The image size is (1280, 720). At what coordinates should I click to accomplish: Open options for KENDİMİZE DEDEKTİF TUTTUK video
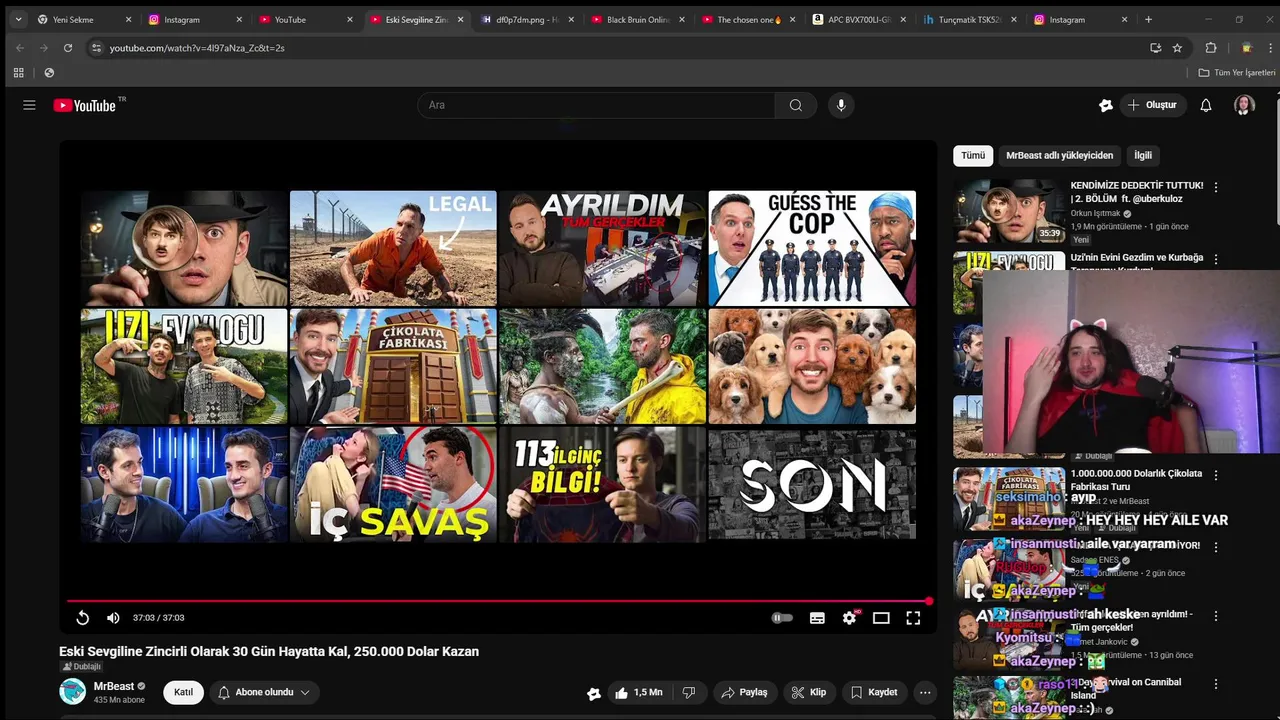[x=1216, y=187]
